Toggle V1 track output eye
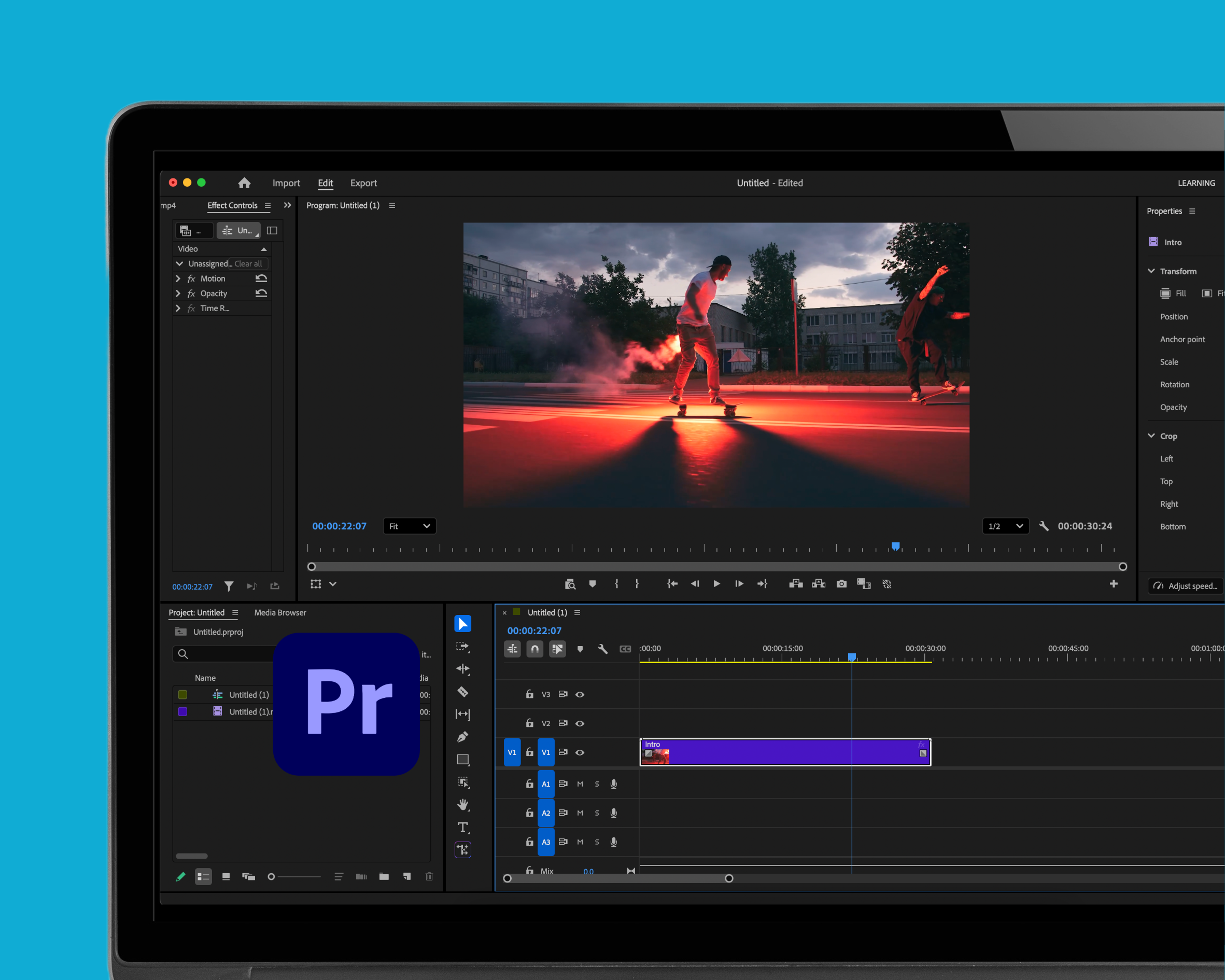Viewport: 1225px width, 980px height. (580, 752)
